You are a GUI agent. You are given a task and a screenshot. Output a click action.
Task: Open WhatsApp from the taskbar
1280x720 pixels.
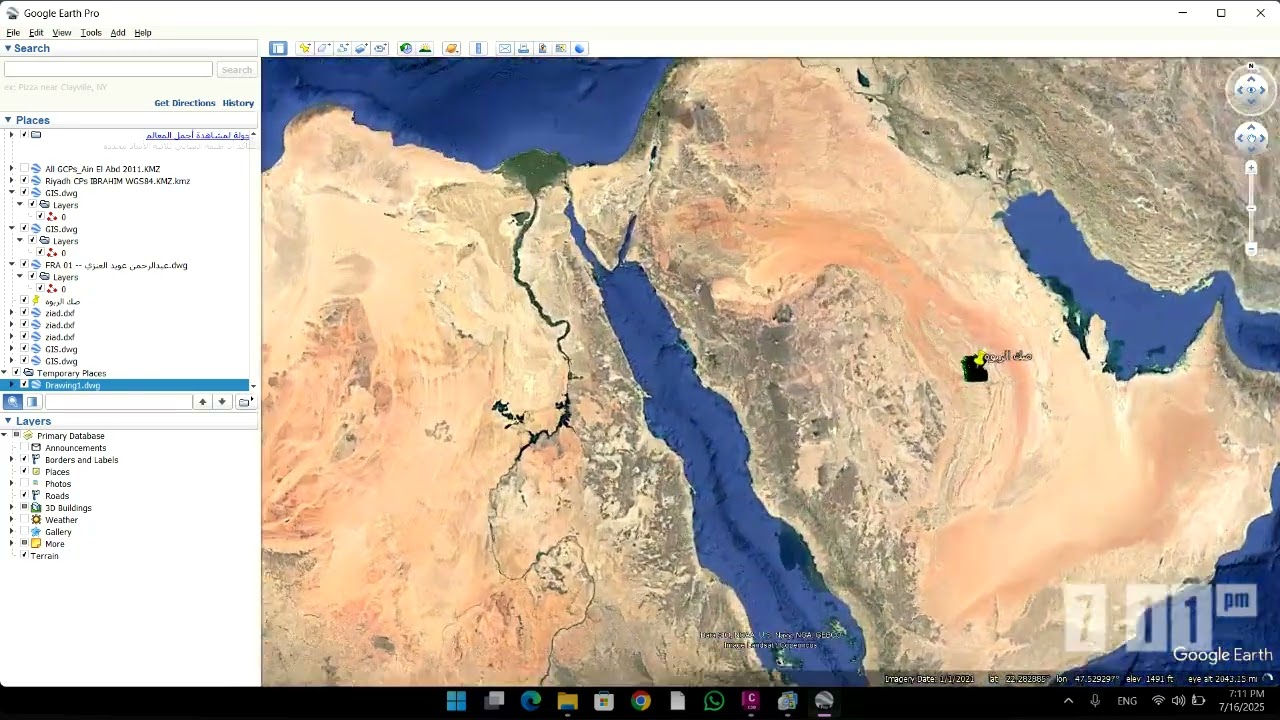point(714,701)
